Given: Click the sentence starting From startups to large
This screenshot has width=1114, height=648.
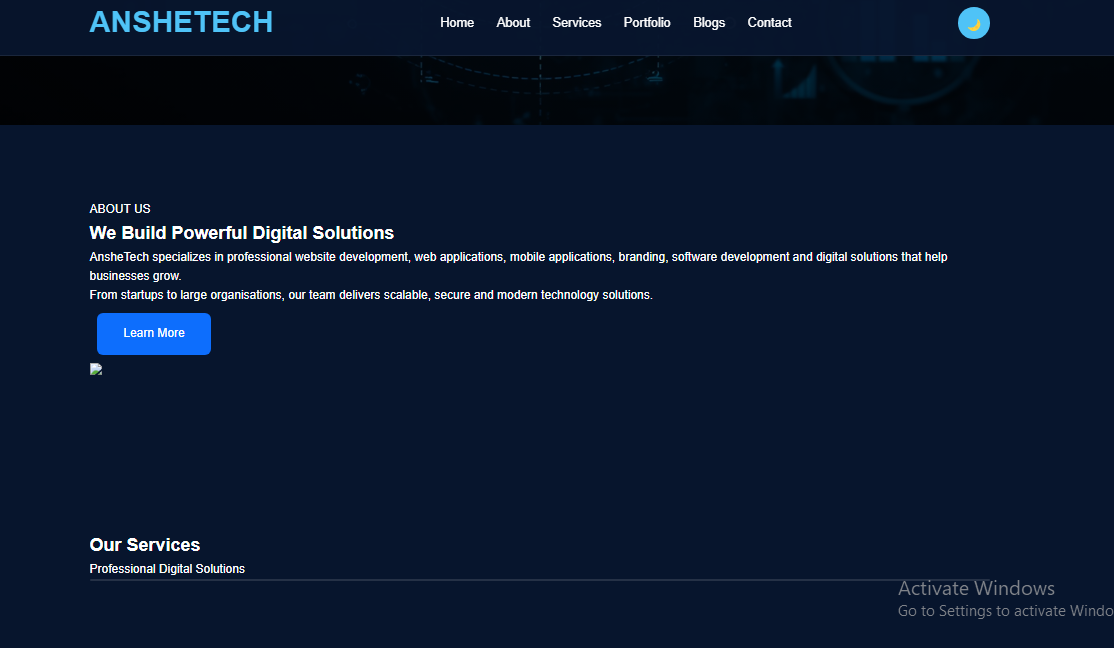Looking at the screenshot, I should click(371, 295).
